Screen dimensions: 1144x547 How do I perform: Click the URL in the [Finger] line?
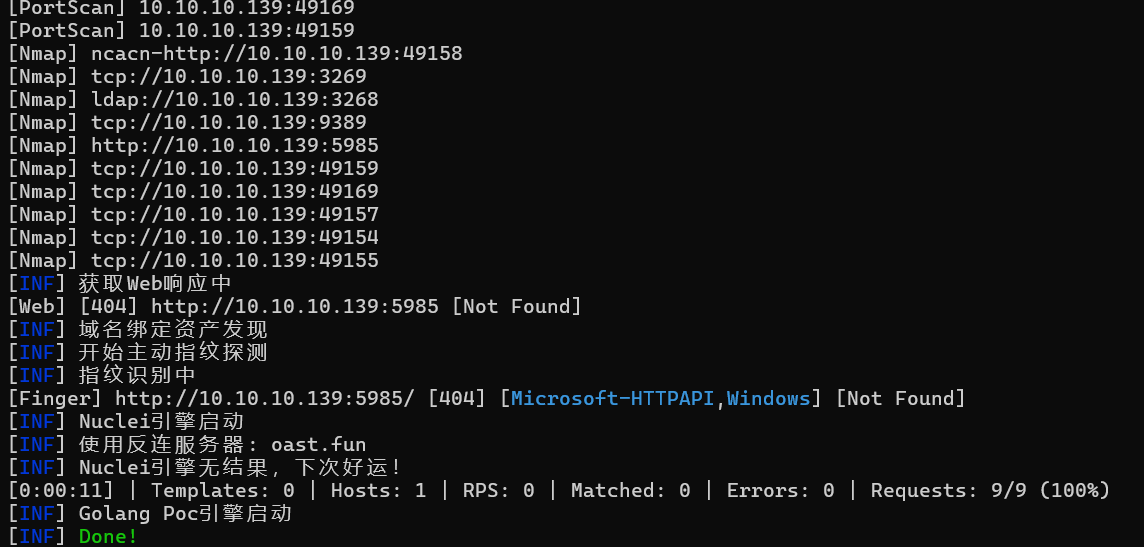pyautogui.click(x=265, y=398)
